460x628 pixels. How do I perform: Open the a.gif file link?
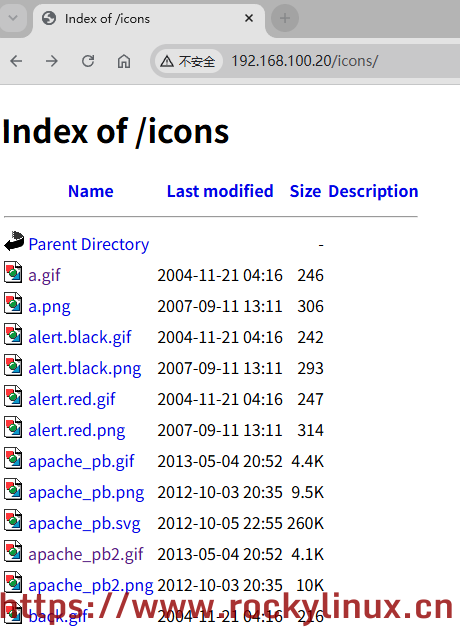(x=44, y=276)
